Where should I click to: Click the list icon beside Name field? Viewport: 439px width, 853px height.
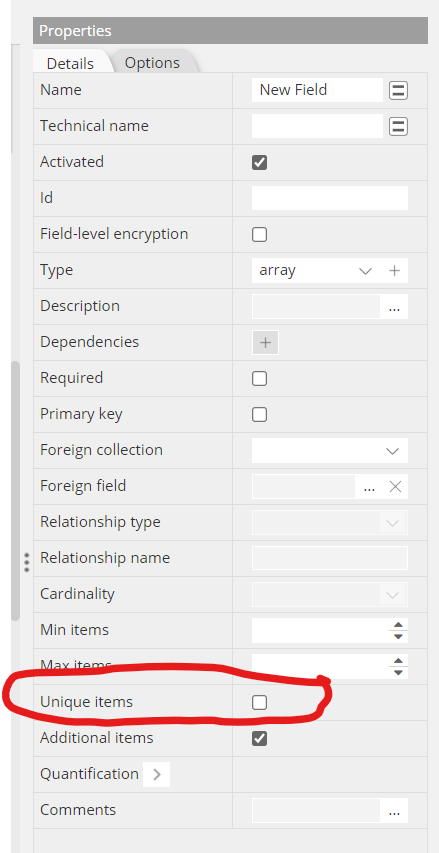pos(398,90)
